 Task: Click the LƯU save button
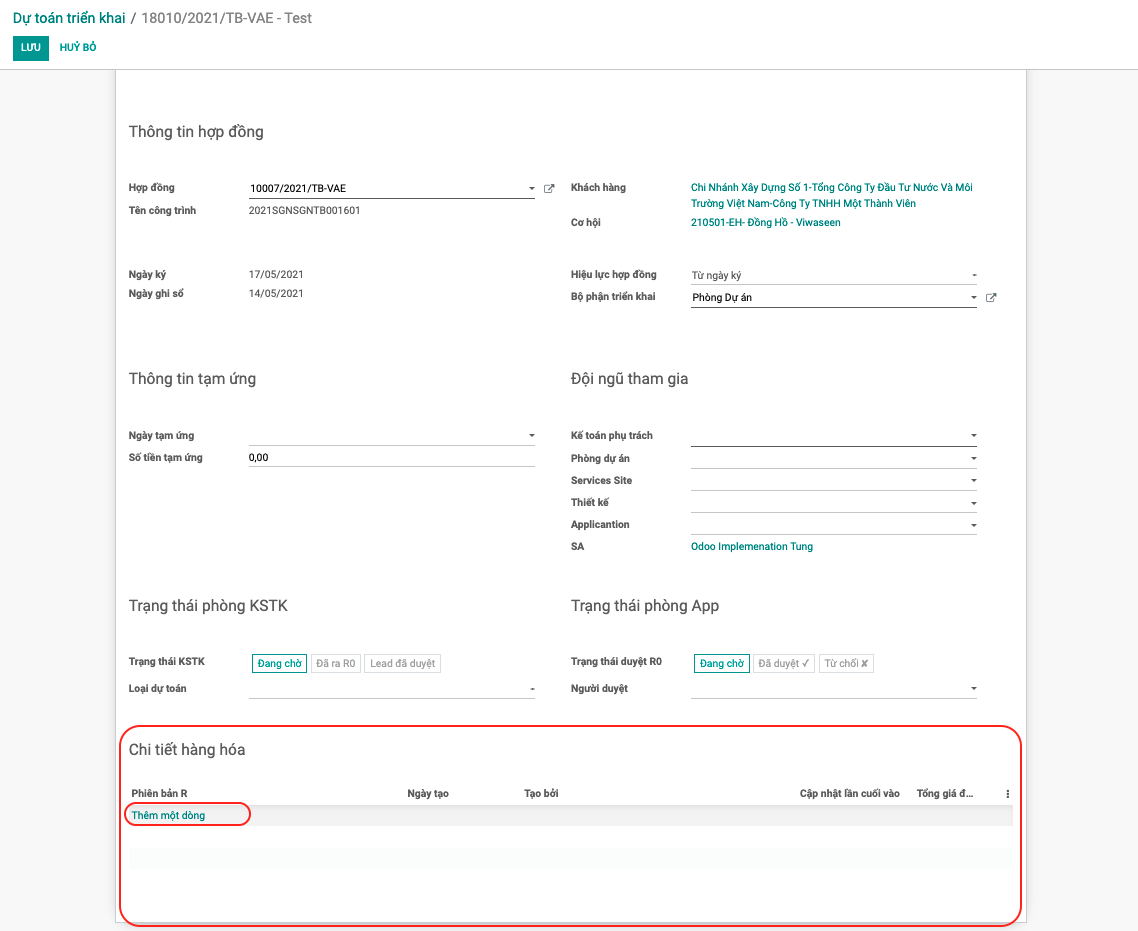pos(30,48)
